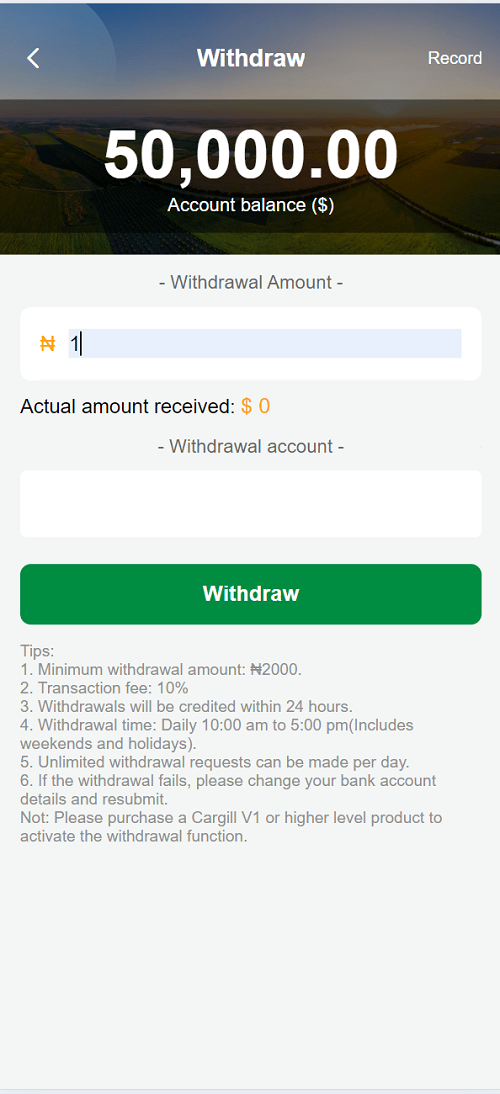Click the Actual amount received label
The width and height of the screenshot is (500, 1094).
coord(128,406)
